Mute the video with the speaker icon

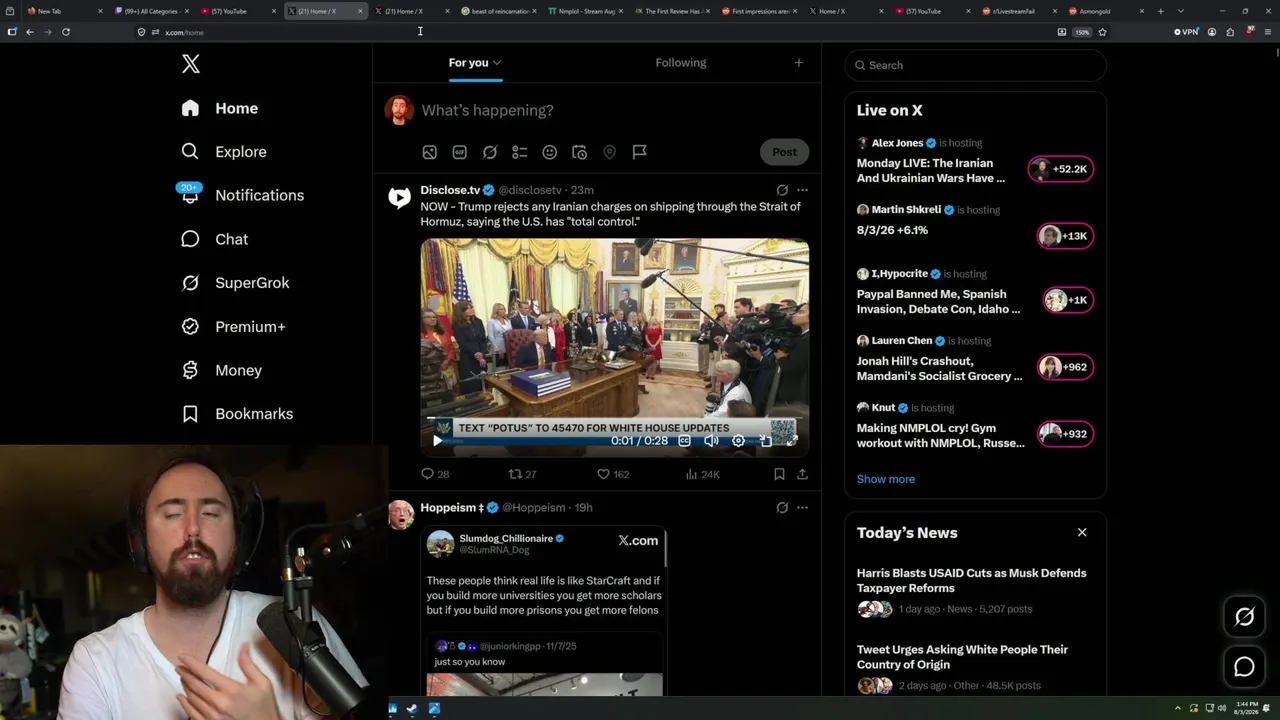click(711, 441)
